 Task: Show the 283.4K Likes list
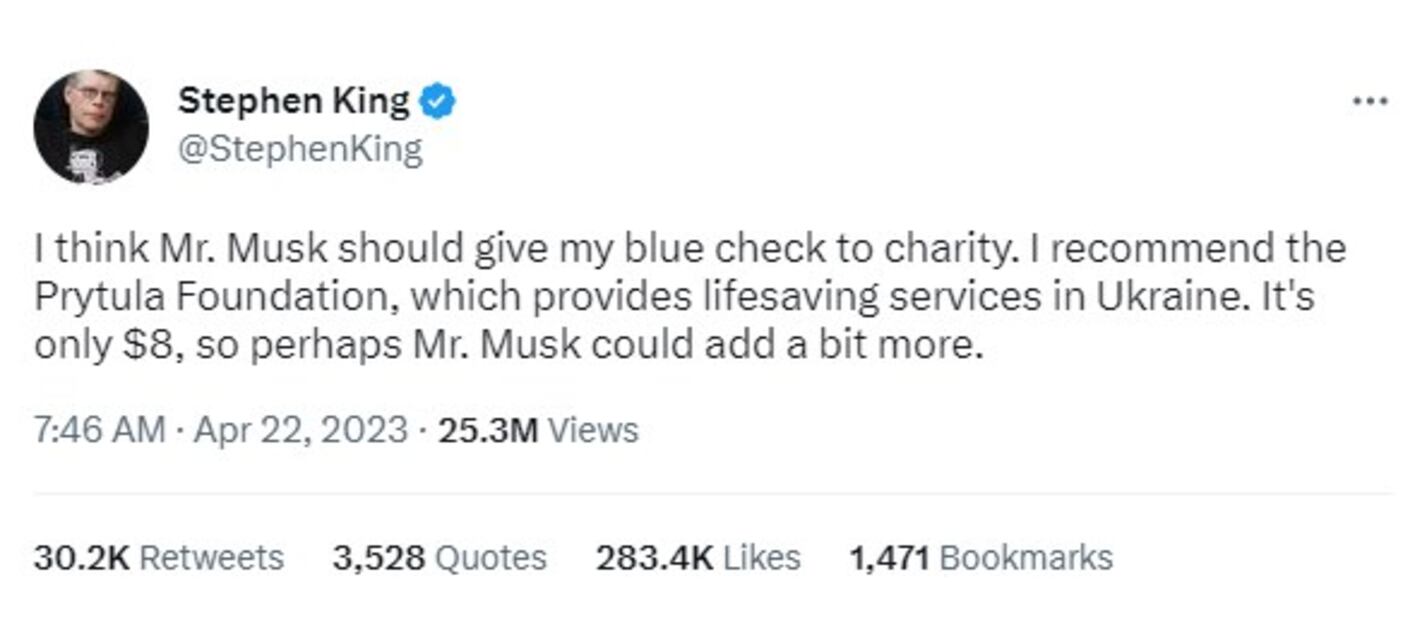[x=698, y=557]
